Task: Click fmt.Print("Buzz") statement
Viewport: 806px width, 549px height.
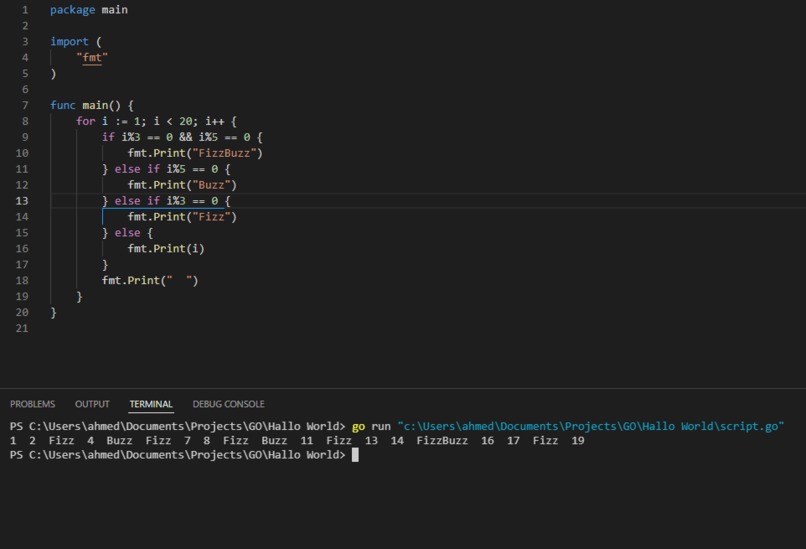Action: pos(182,185)
